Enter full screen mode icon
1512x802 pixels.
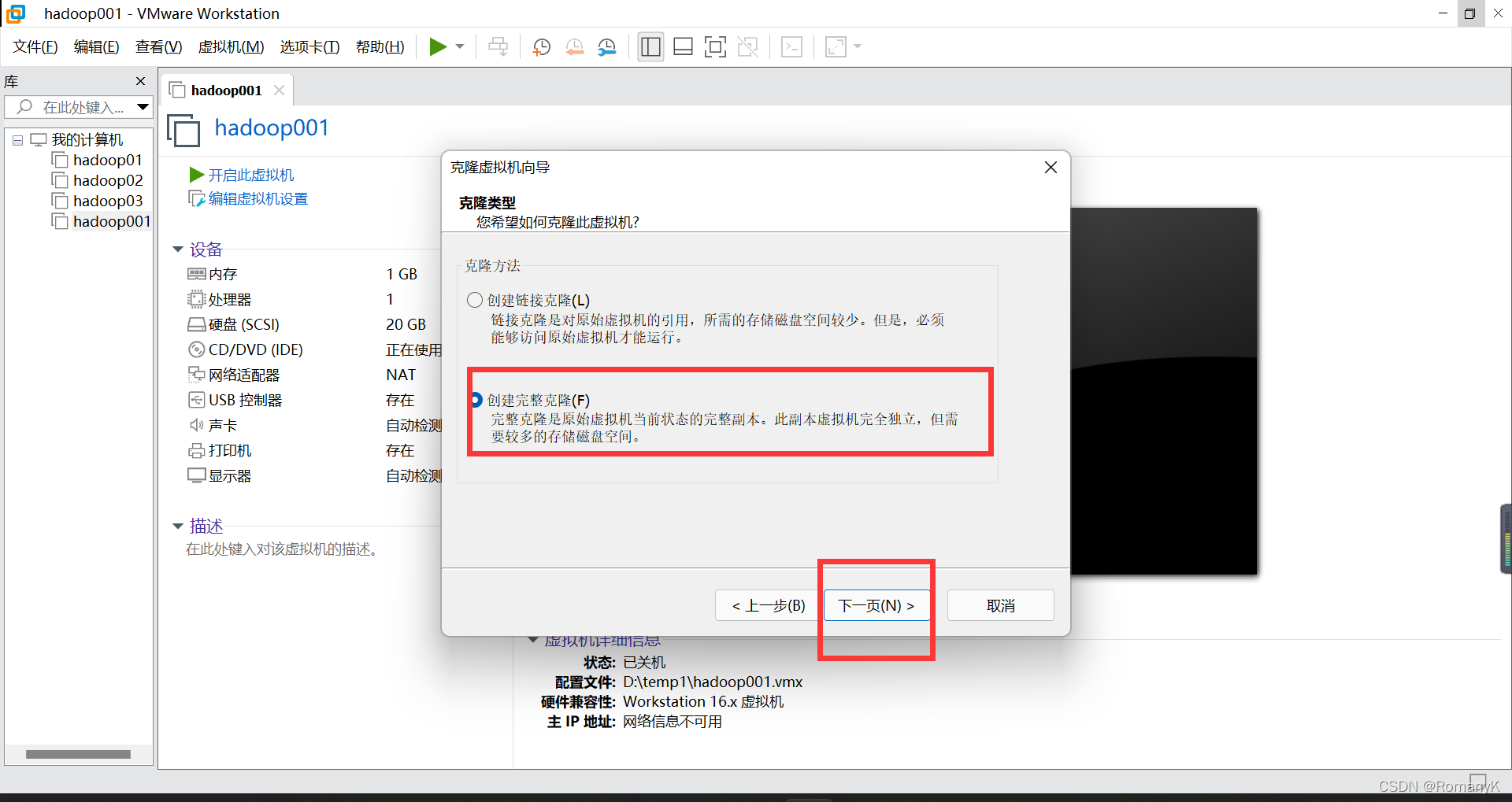[715, 47]
